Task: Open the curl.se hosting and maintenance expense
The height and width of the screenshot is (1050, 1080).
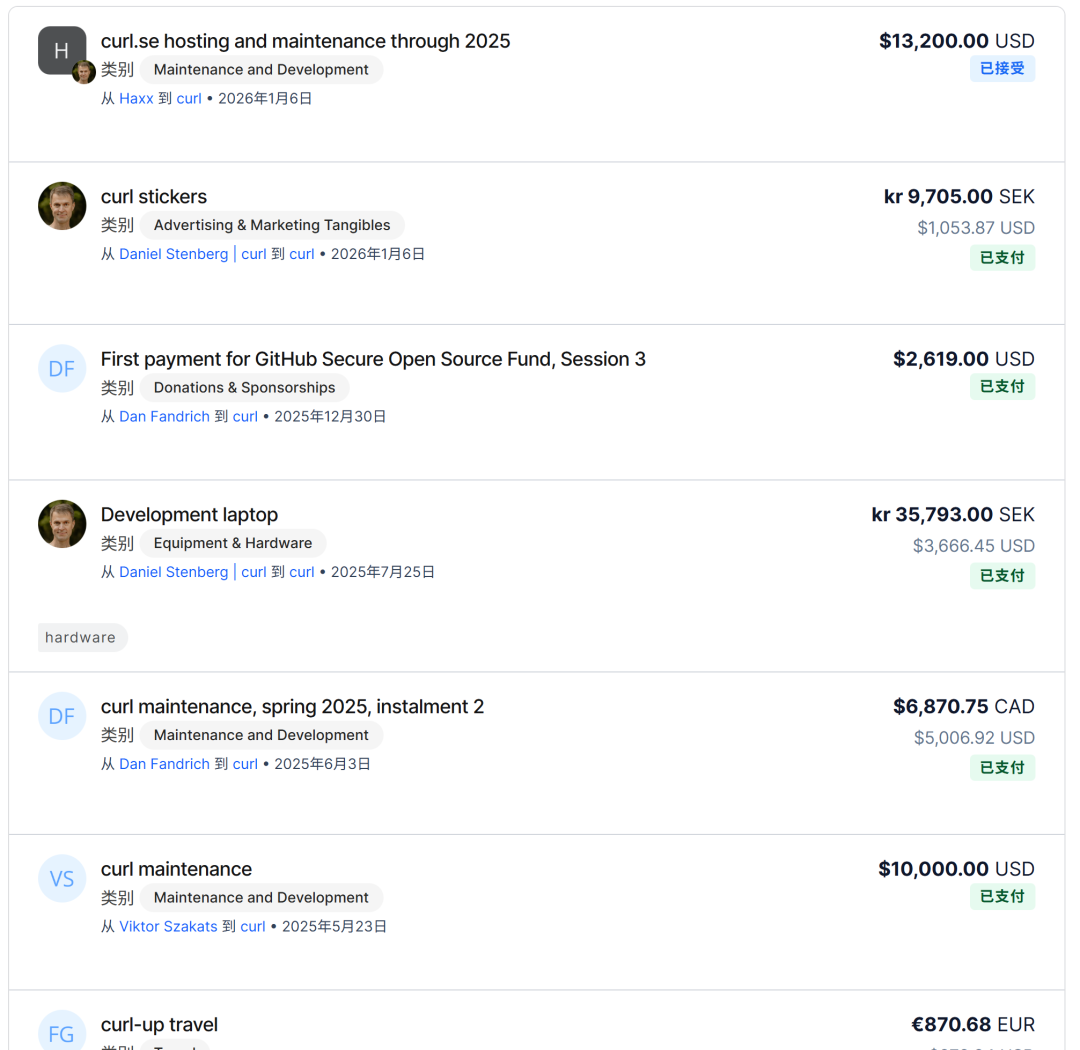Action: coord(305,41)
